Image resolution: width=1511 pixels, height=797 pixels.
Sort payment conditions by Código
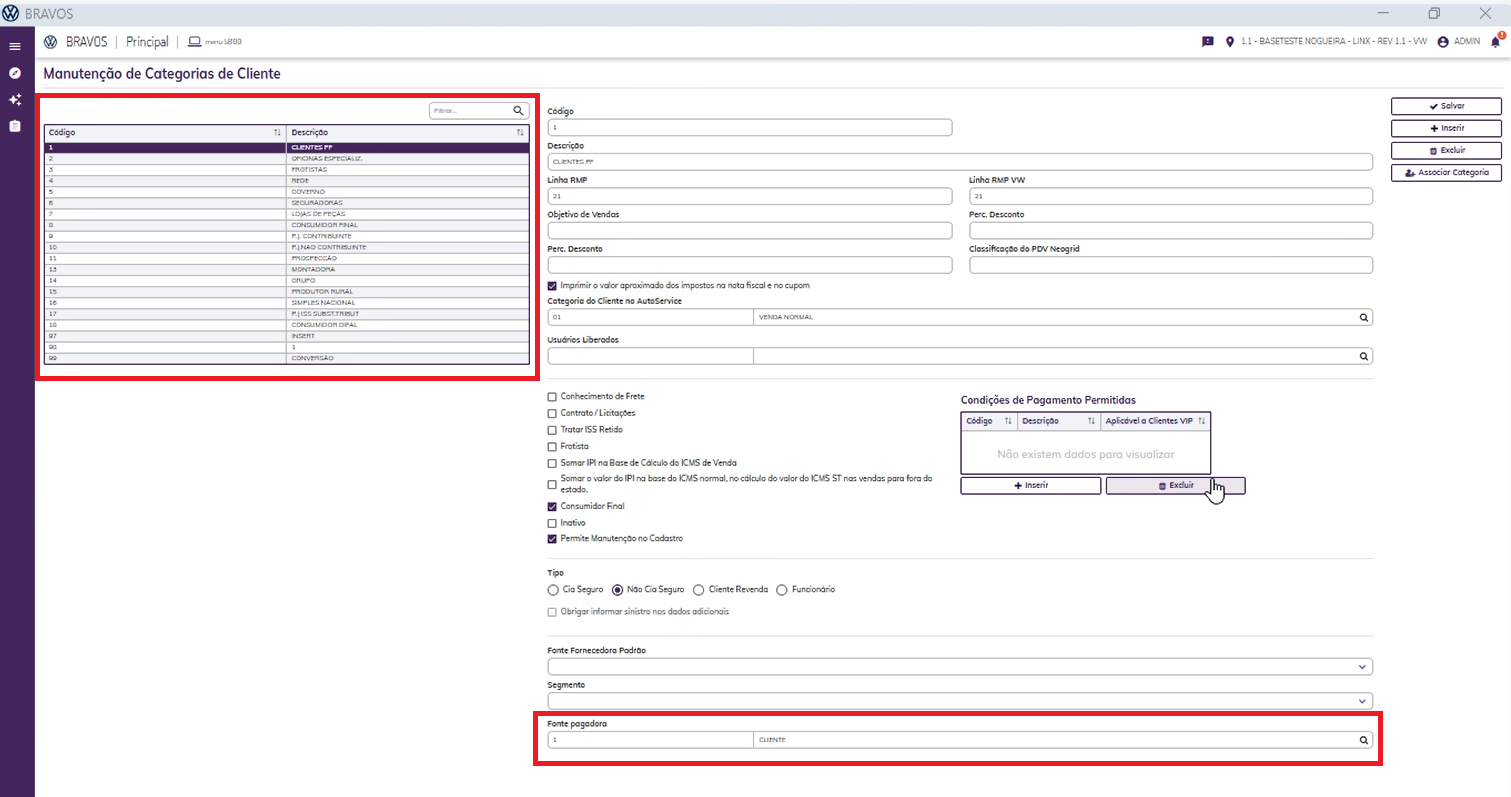pyautogui.click(x=1008, y=421)
